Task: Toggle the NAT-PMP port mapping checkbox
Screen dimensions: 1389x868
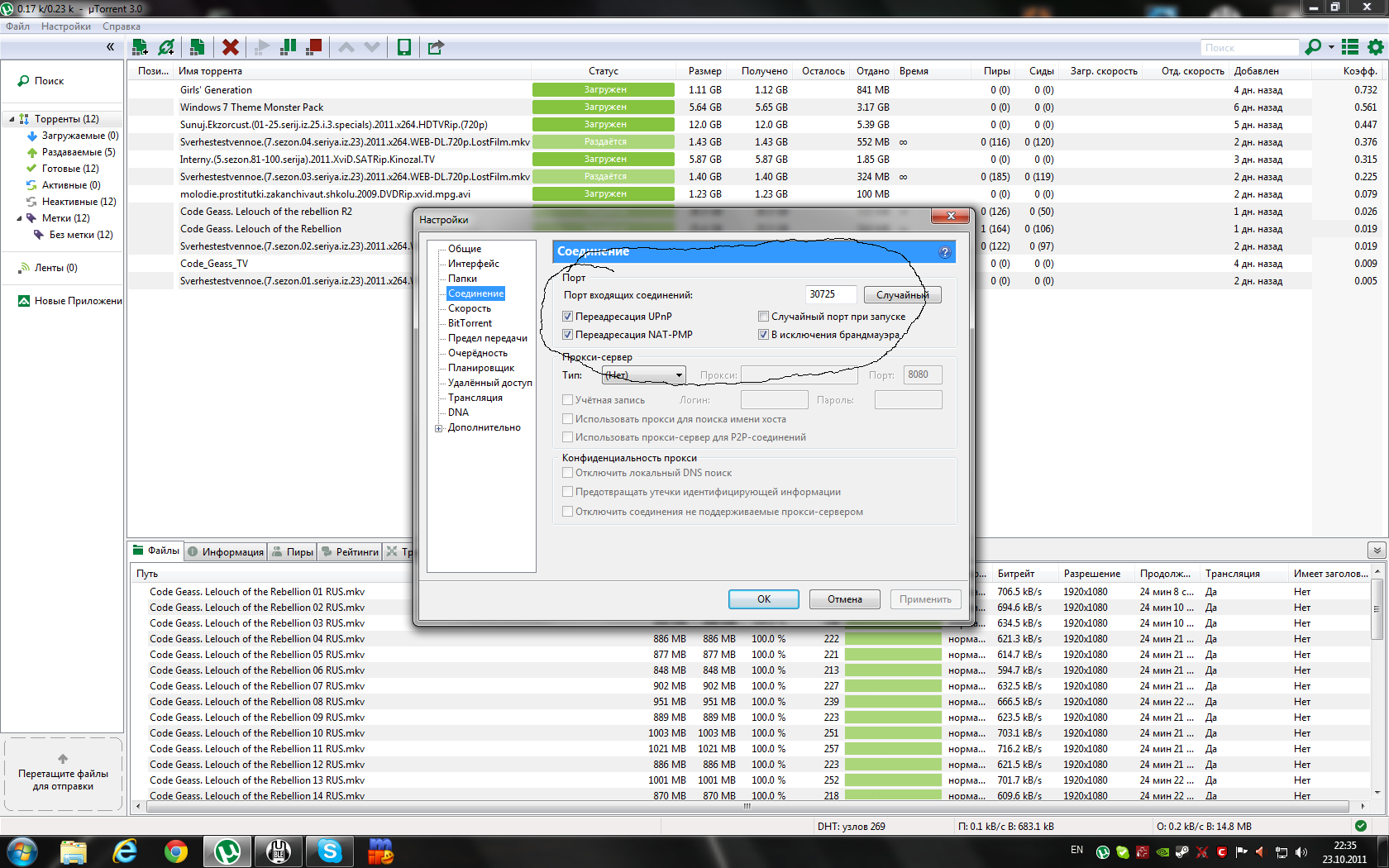Action: (567, 335)
